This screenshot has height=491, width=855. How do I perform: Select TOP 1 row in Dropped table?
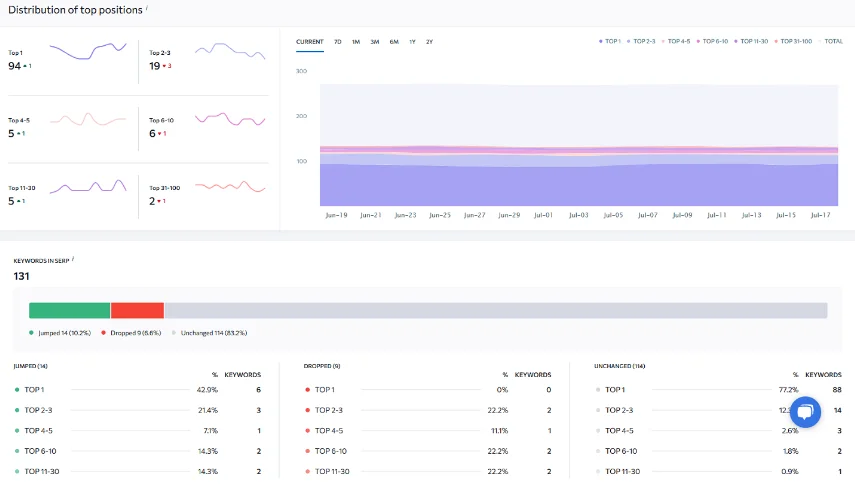[428, 390]
